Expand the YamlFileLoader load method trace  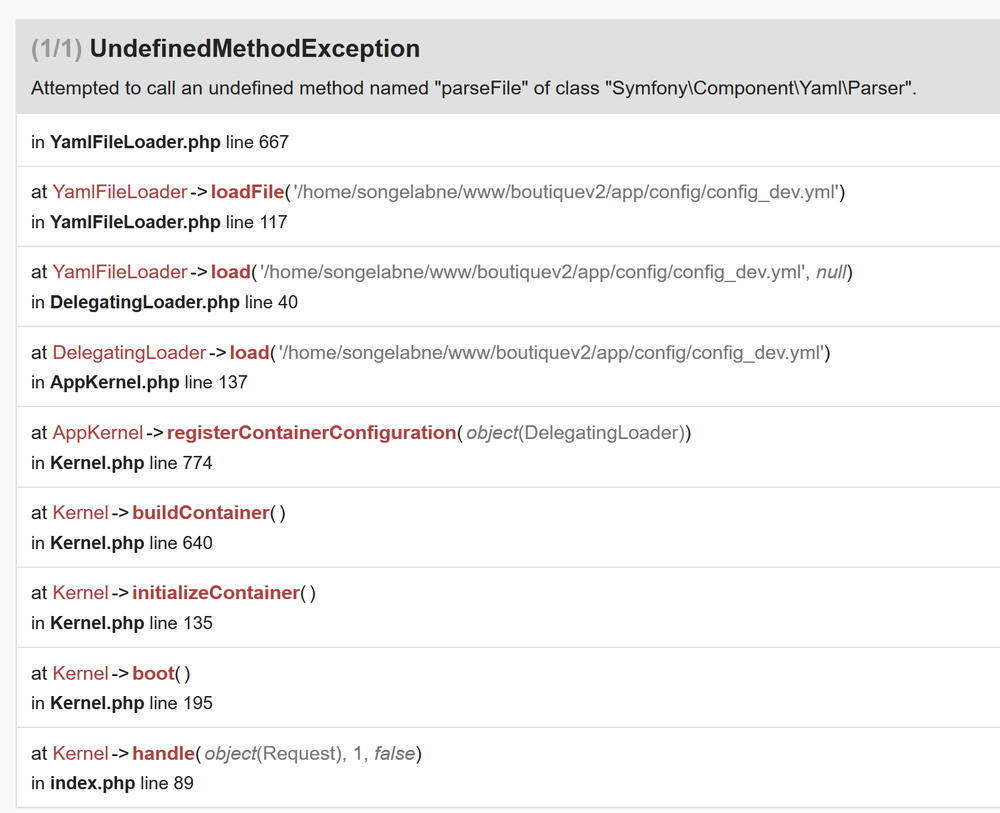[x=229, y=271]
